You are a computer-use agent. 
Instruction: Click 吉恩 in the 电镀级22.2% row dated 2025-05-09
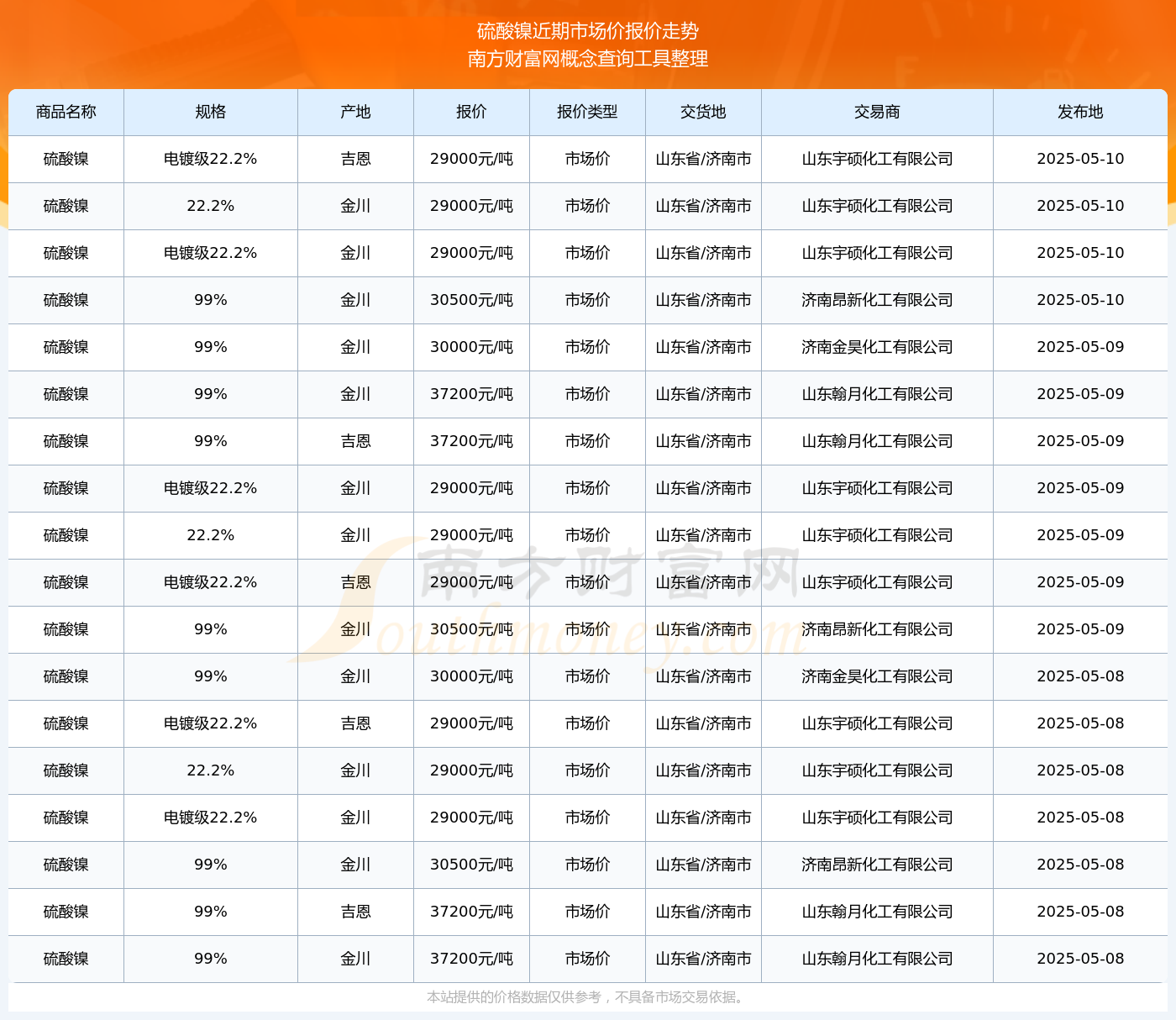tap(356, 582)
